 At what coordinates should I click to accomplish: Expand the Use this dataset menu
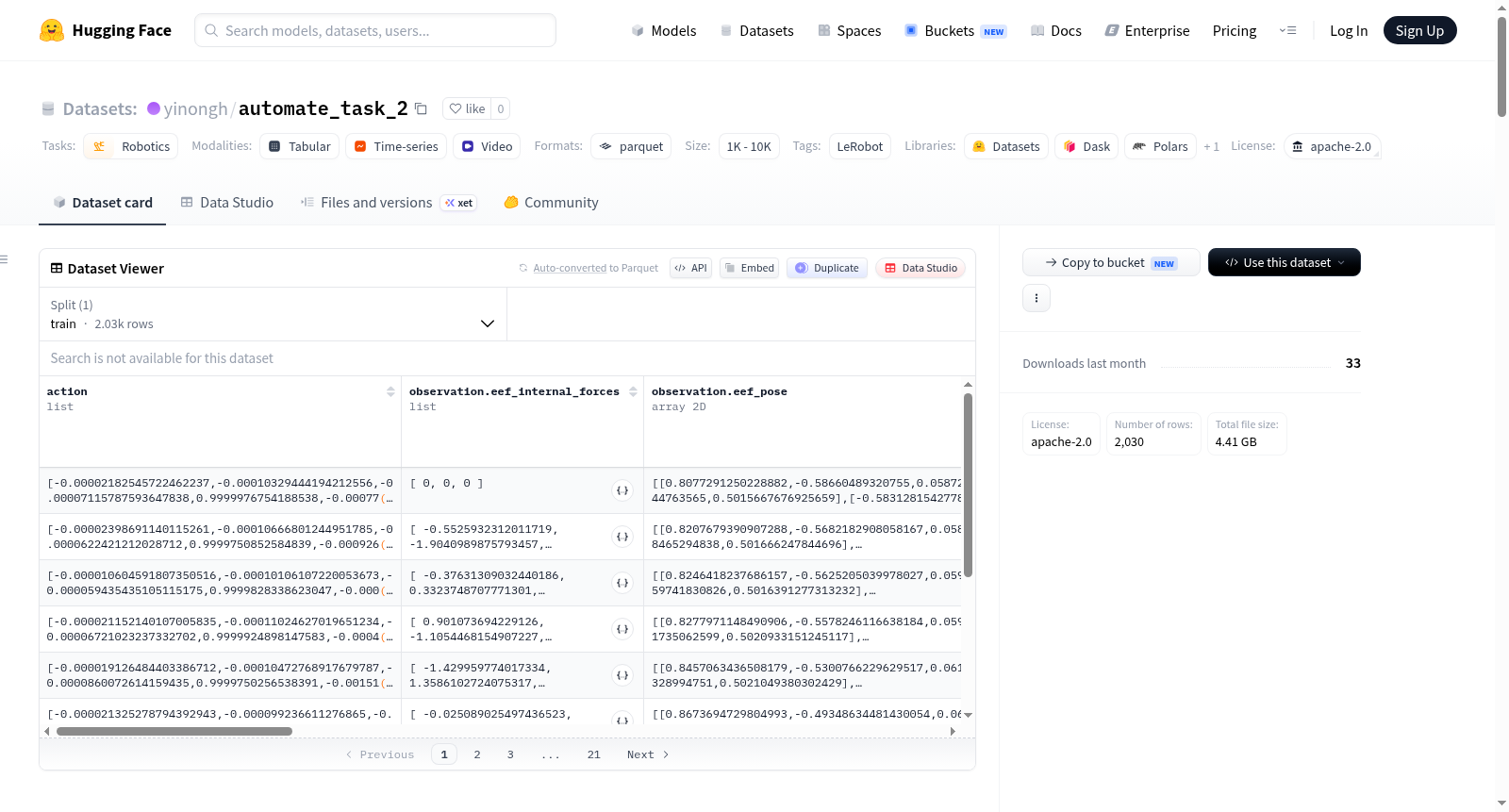[1284, 262]
